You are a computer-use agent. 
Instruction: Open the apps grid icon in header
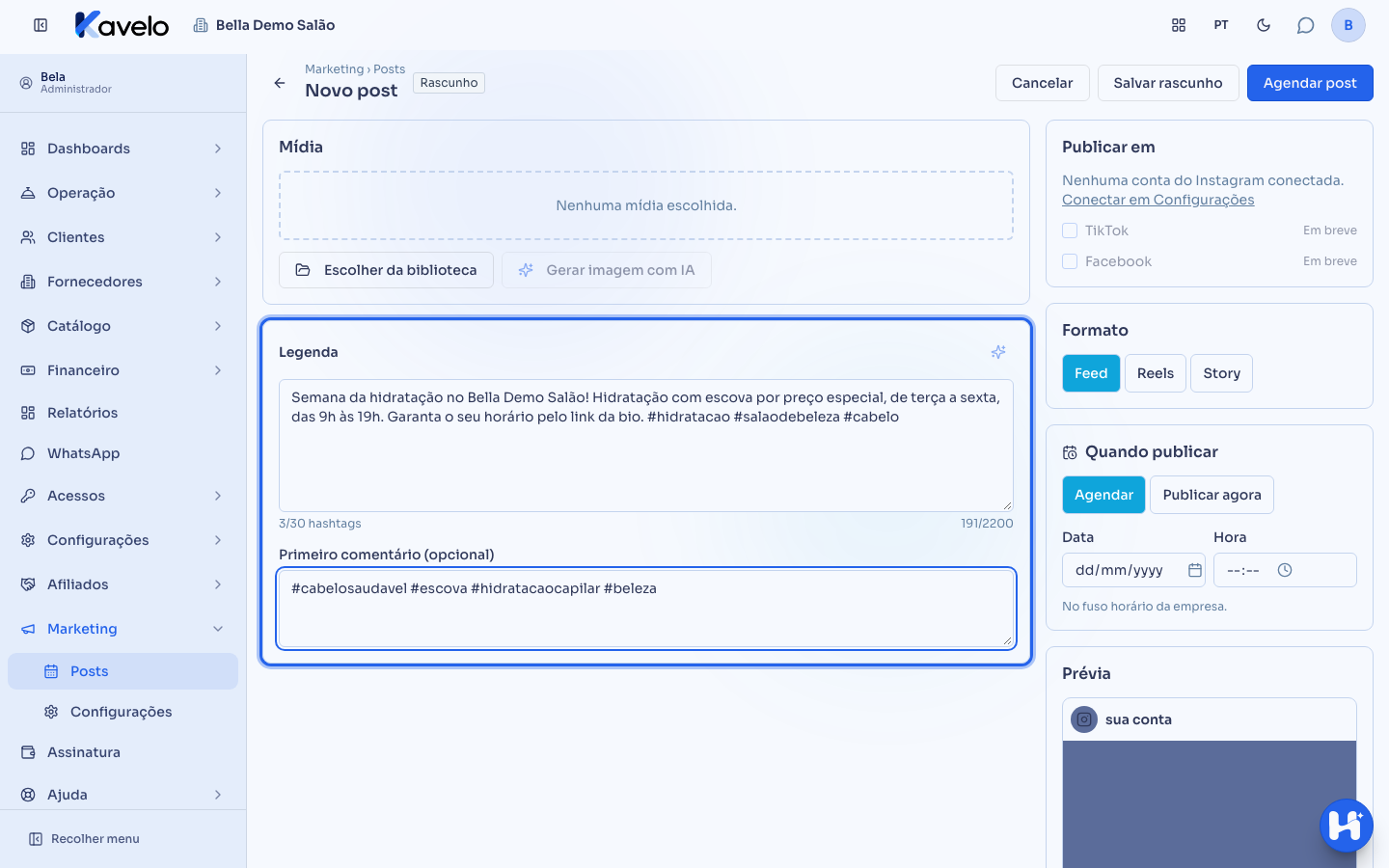click(1179, 25)
